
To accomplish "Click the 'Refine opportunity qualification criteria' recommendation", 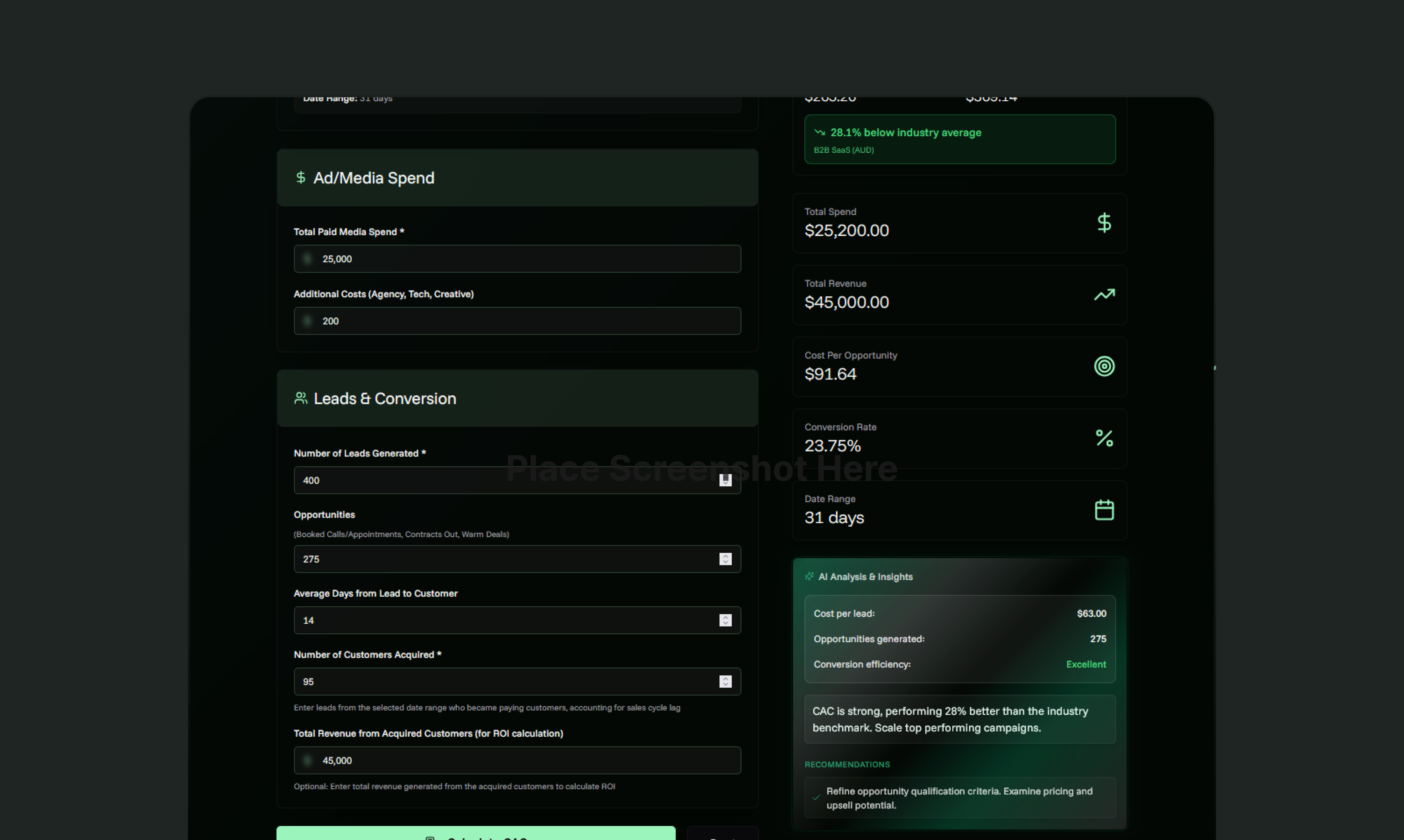I will coord(960,798).
